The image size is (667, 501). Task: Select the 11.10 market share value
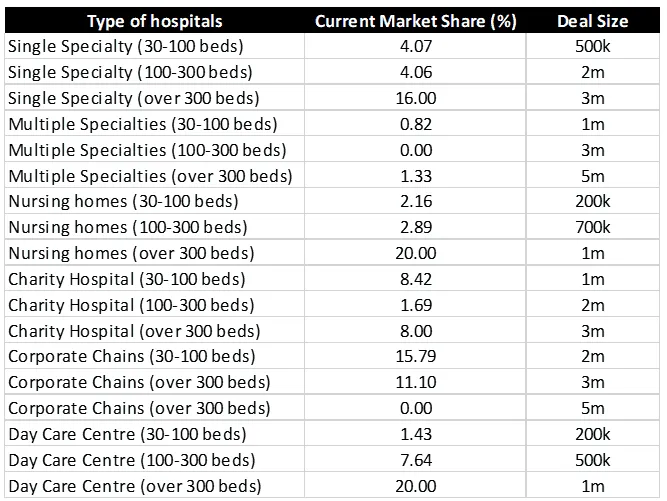(415, 382)
